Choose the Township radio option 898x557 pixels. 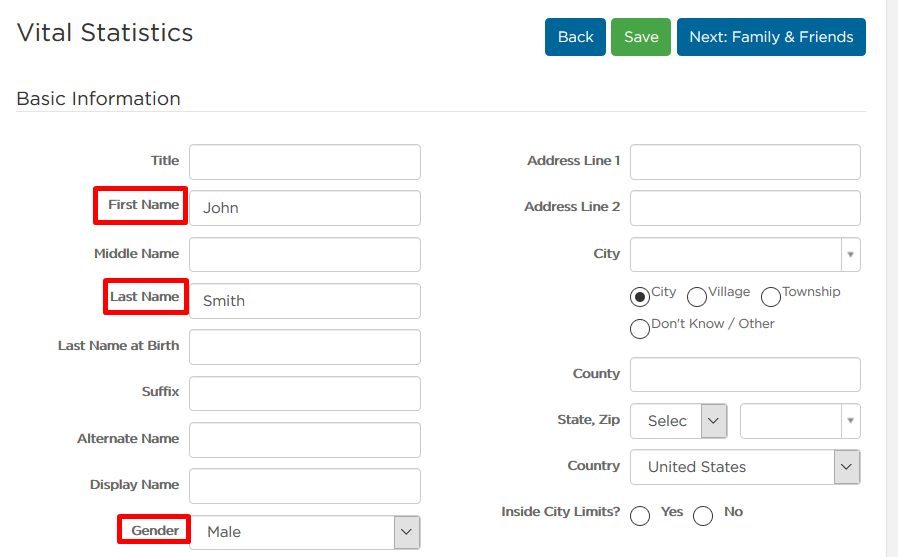[x=771, y=297]
